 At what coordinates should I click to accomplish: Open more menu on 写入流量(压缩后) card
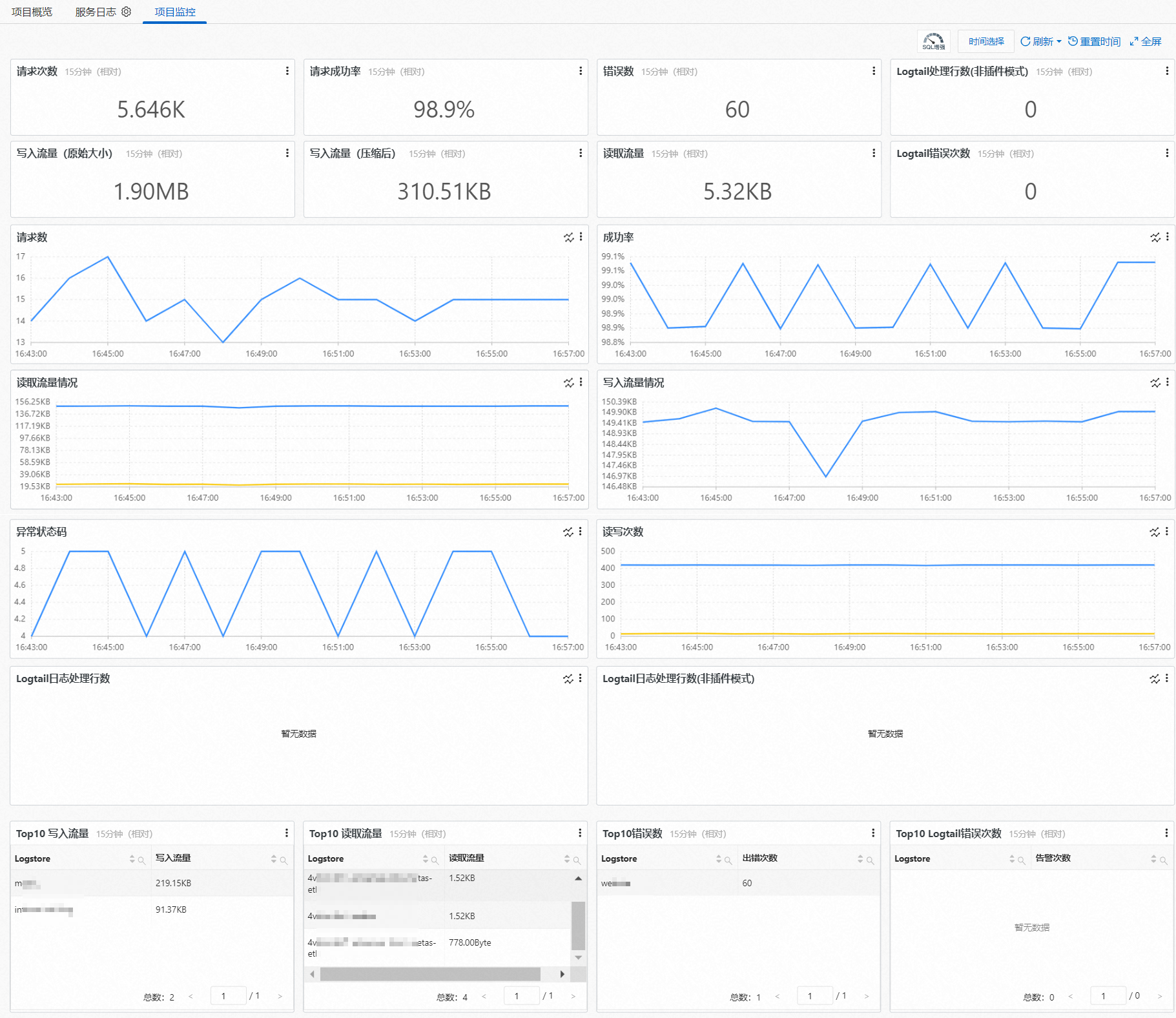coord(581,153)
